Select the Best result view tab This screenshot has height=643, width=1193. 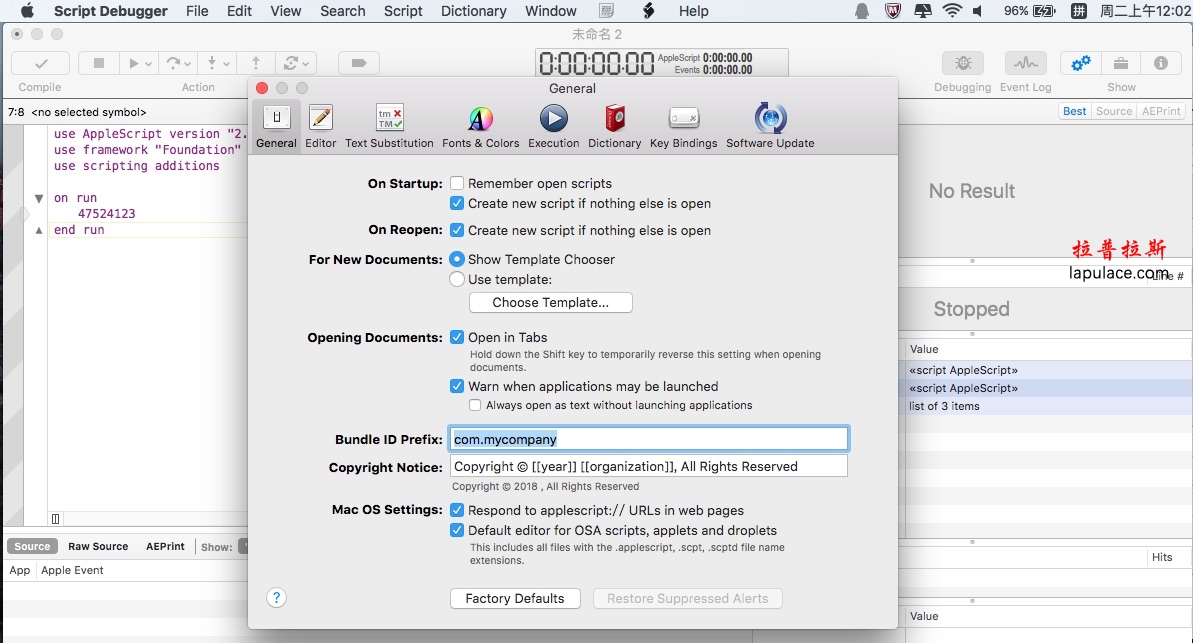click(1074, 111)
